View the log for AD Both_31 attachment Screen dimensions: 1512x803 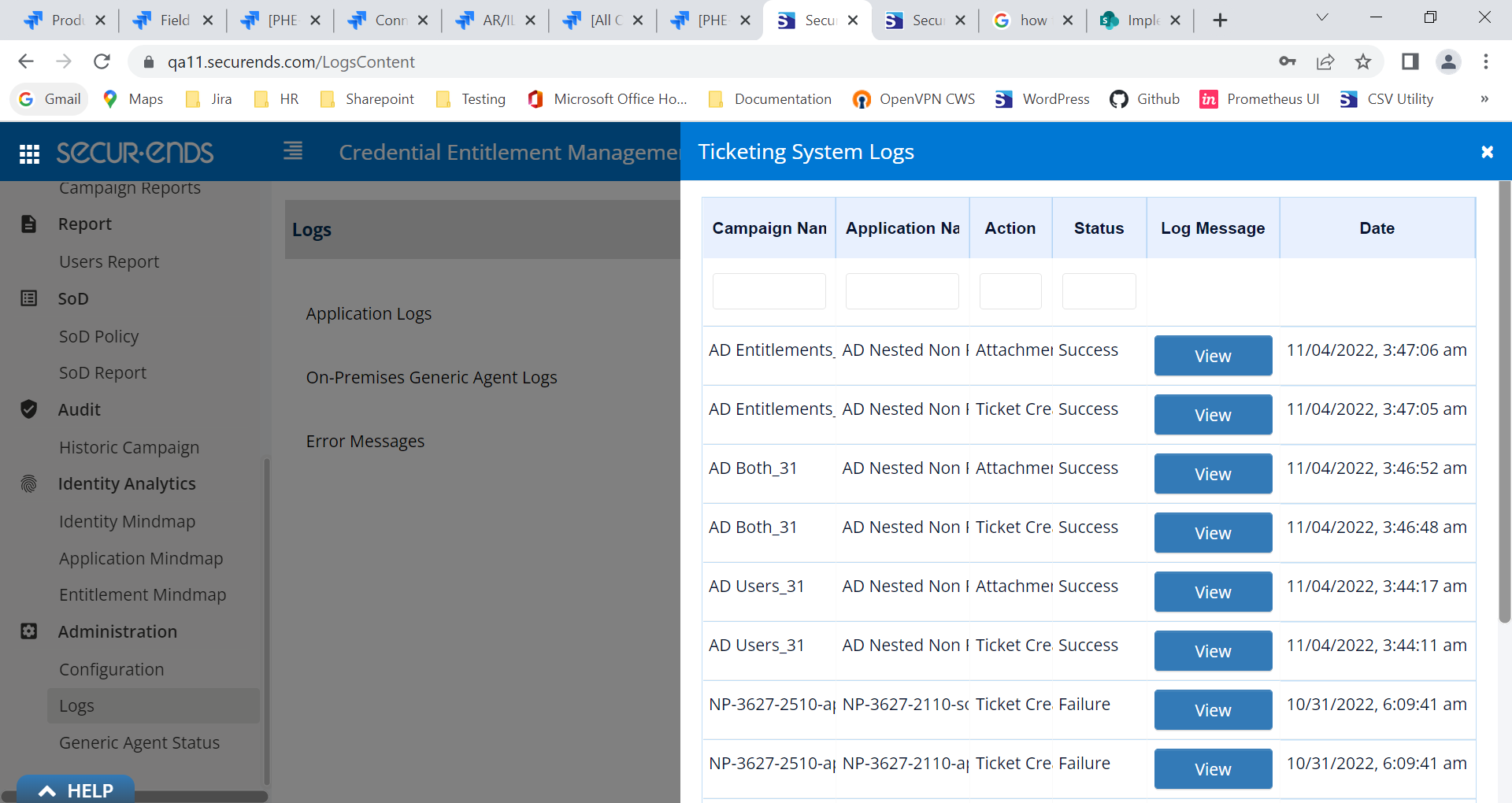(x=1212, y=473)
